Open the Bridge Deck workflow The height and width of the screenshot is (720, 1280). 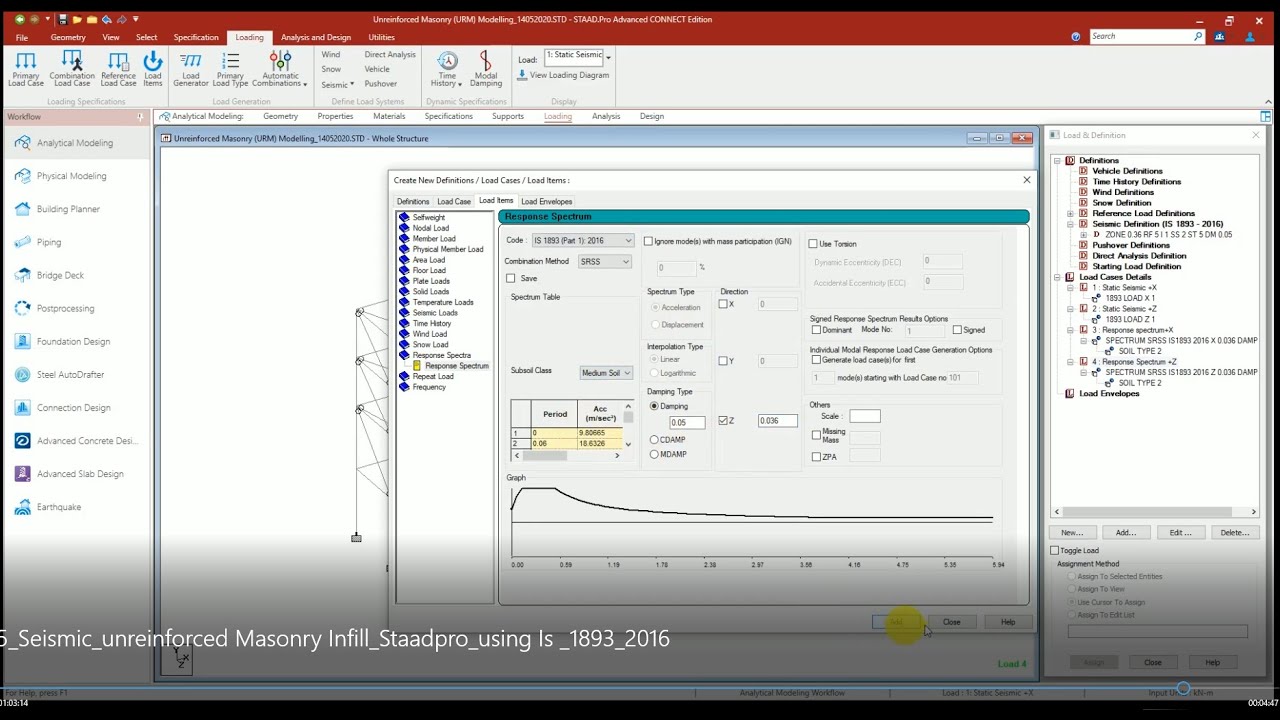(x=60, y=275)
